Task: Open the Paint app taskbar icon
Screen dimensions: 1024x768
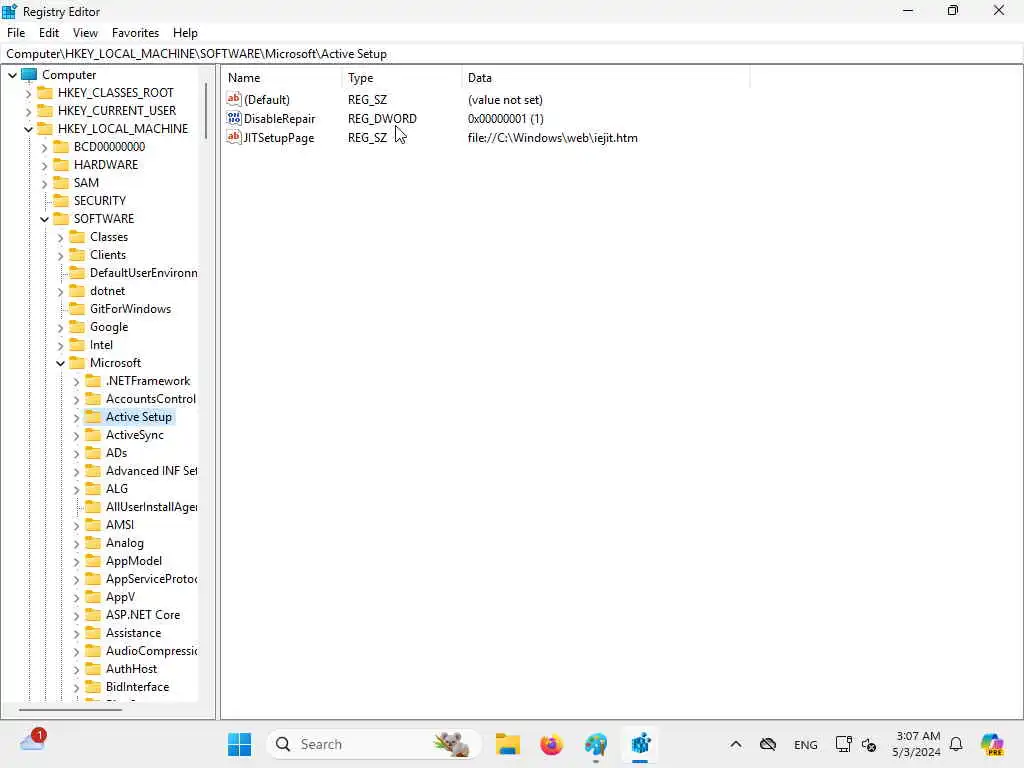Action: 596,744
